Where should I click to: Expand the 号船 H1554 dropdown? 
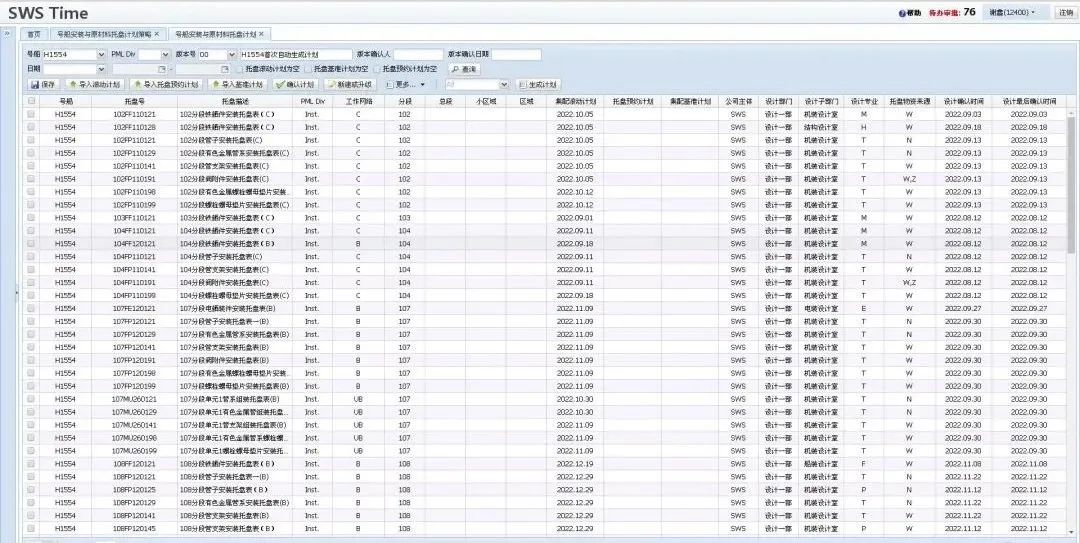[x=102, y=54]
